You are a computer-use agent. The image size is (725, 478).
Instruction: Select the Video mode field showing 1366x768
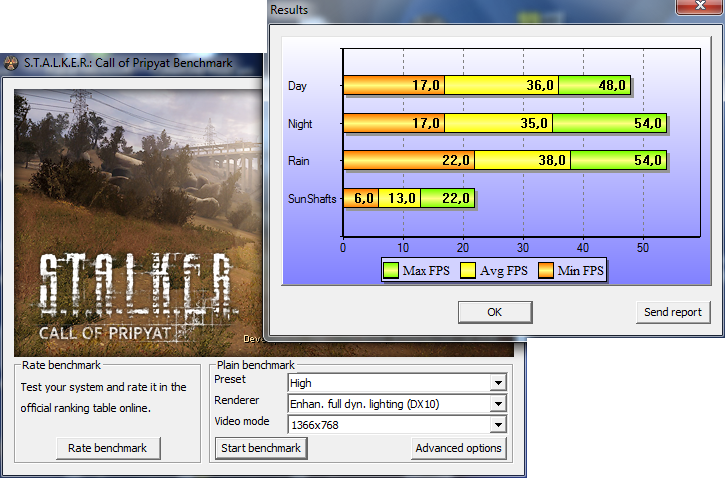click(397, 424)
